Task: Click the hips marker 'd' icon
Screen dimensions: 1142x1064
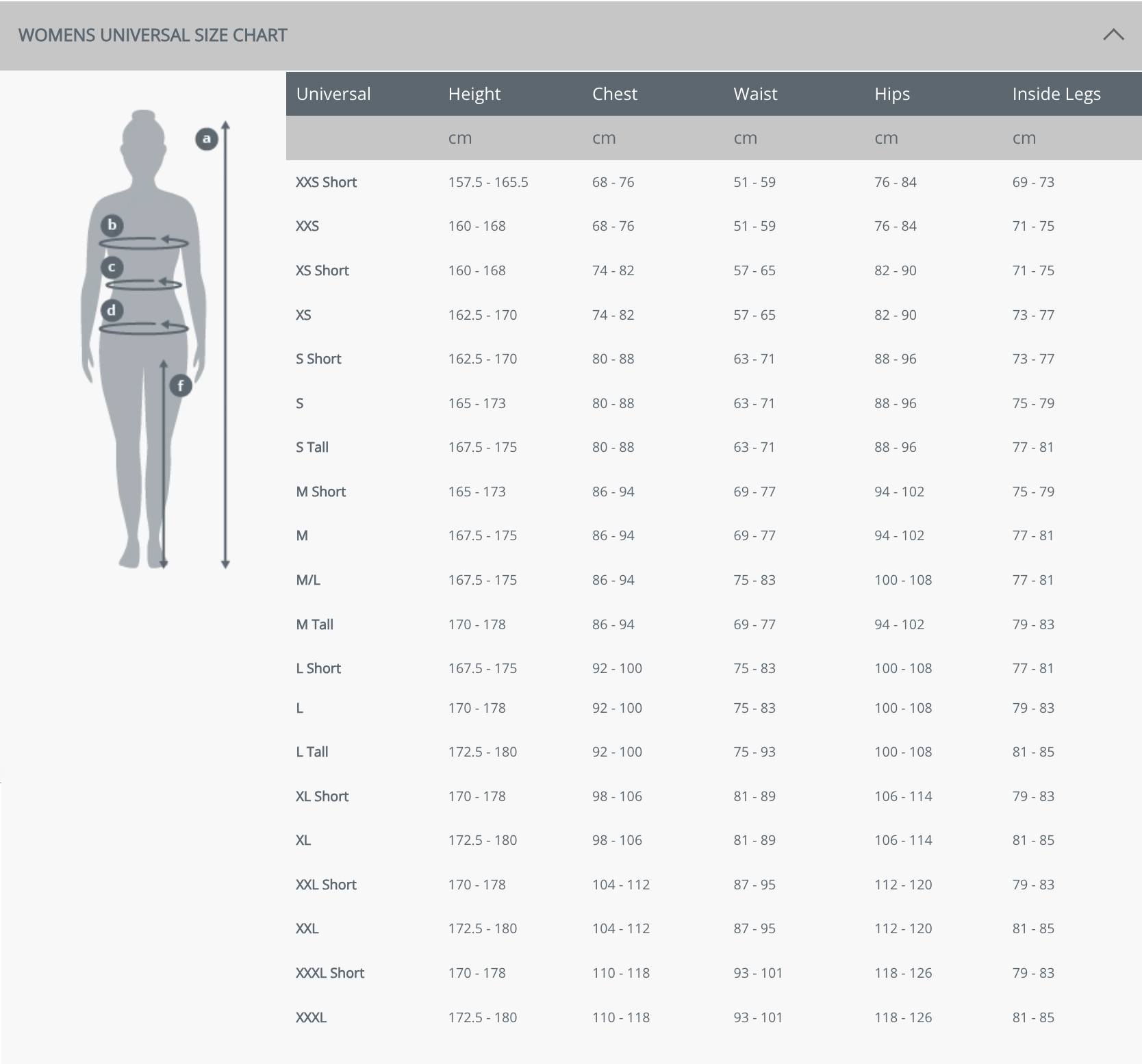Action: (112, 310)
